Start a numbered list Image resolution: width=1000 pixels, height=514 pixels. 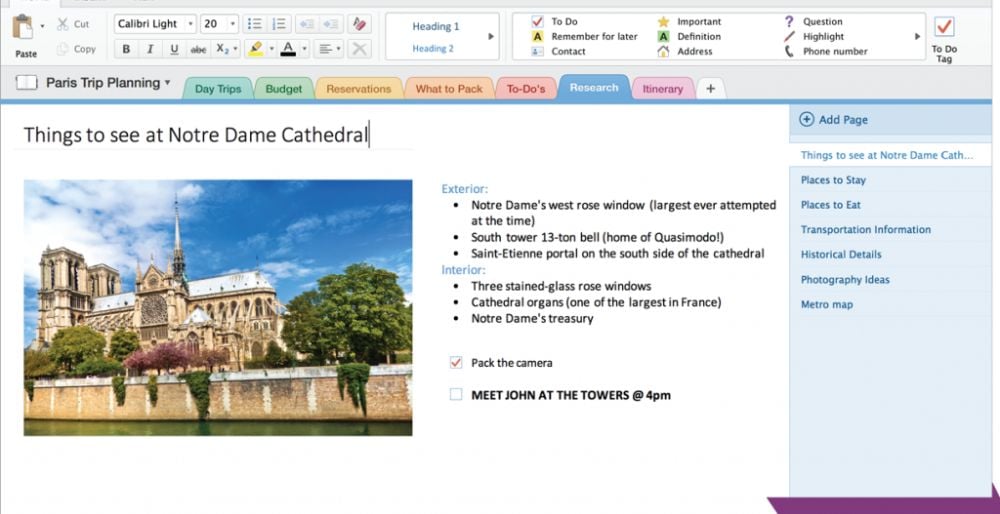click(x=280, y=24)
